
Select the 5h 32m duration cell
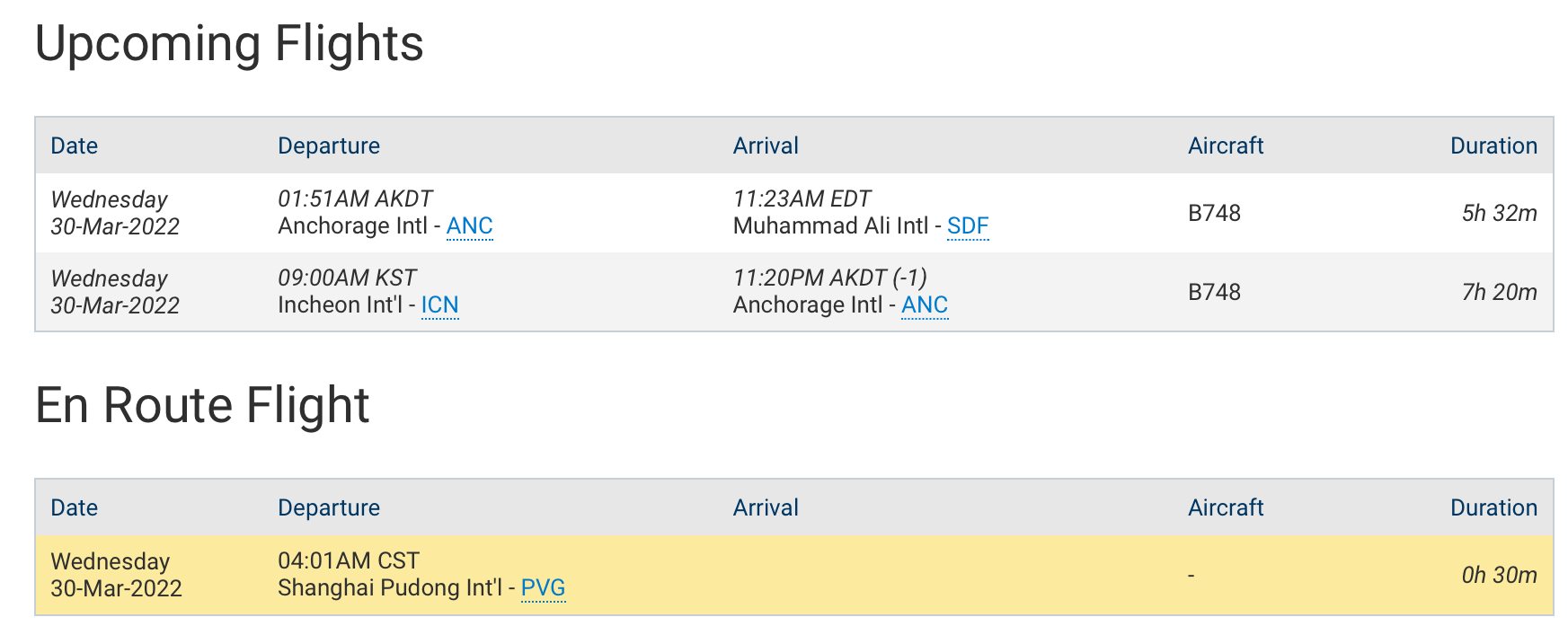click(x=1499, y=214)
